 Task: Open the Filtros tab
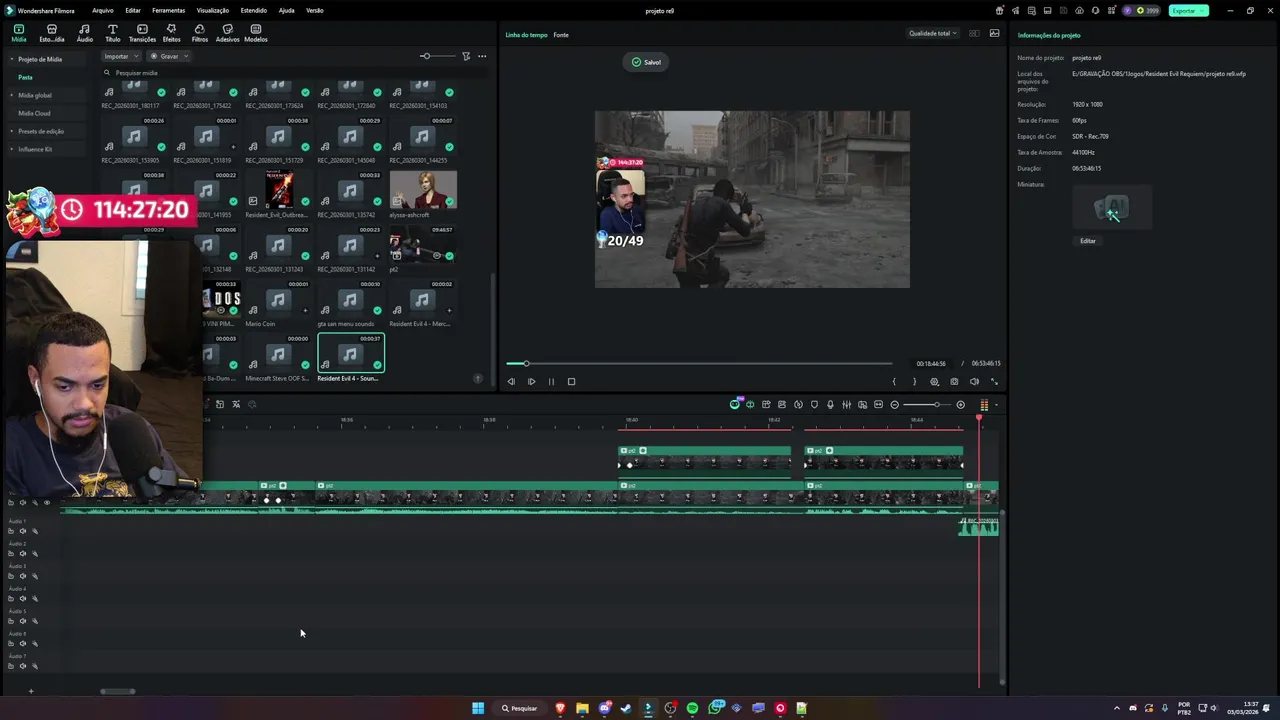200,34
